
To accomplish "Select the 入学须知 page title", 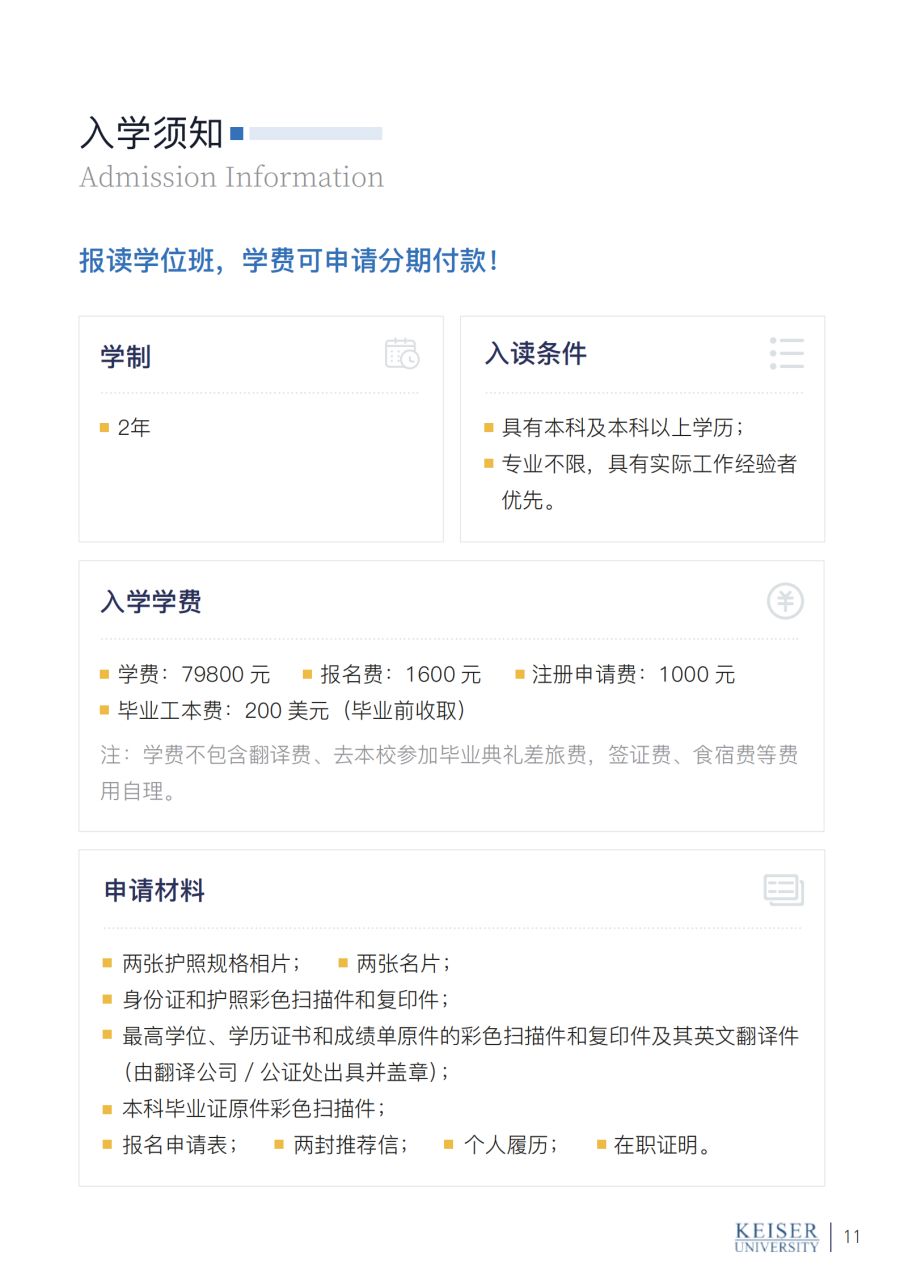I will [152, 133].
